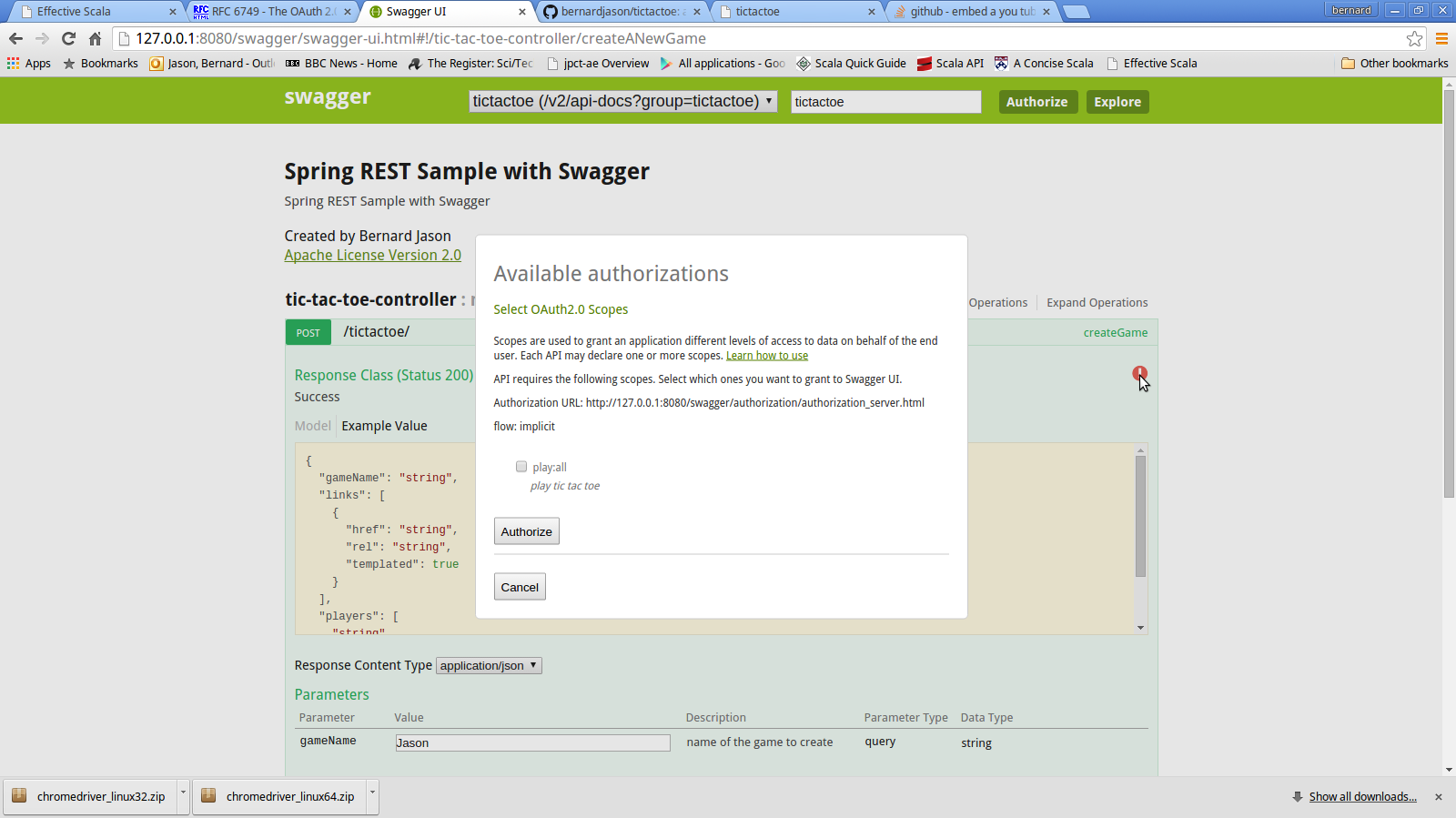Screen dimensions: 1456x818
Task: Open All applications Google bookmark
Action: click(723, 63)
